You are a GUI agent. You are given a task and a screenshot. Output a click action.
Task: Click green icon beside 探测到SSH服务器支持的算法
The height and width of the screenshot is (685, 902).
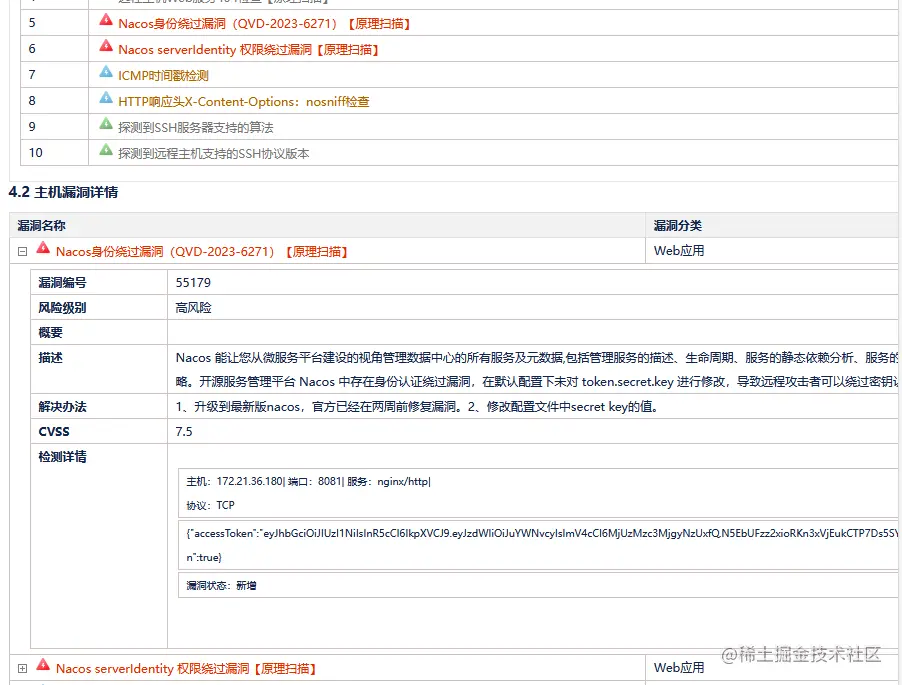tap(106, 123)
